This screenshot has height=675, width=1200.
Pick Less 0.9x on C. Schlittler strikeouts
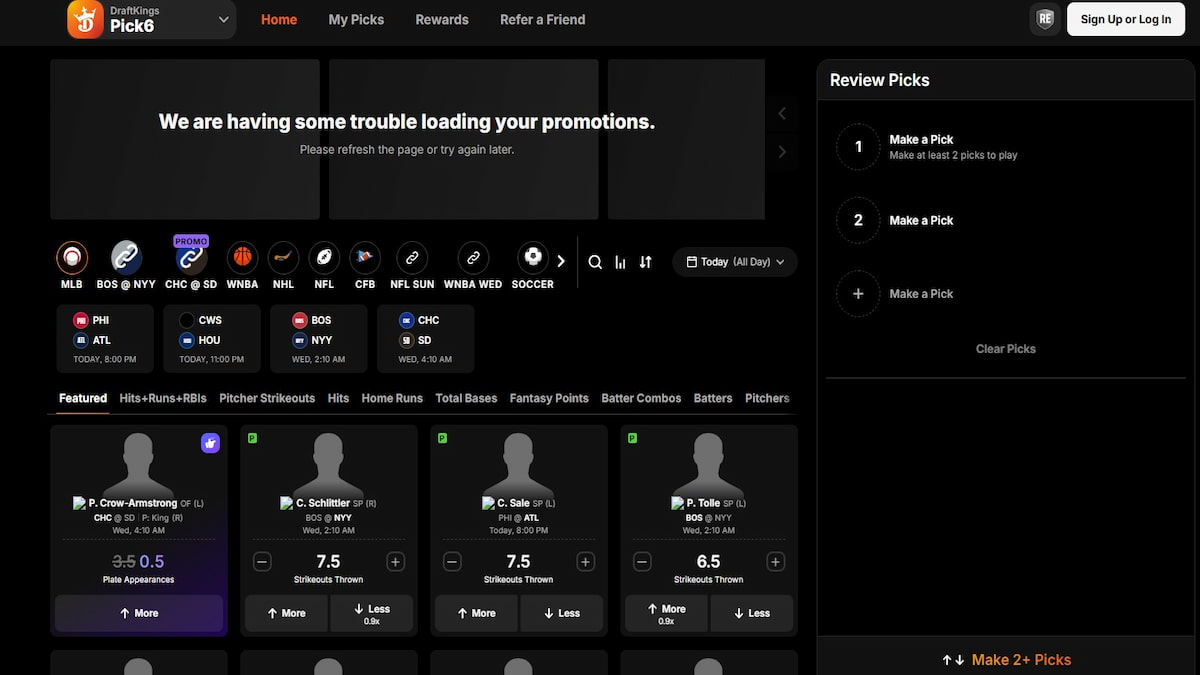(372, 613)
